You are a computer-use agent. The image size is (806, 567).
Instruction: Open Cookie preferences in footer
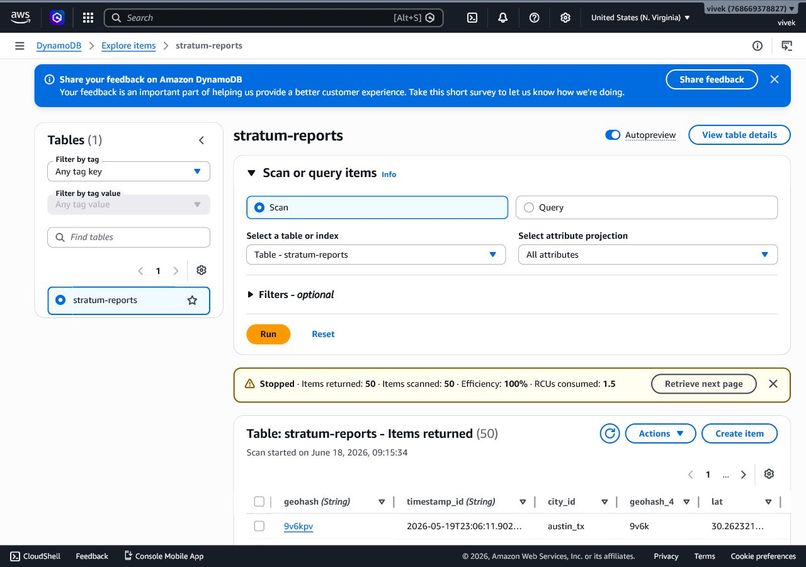[x=763, y=556]
